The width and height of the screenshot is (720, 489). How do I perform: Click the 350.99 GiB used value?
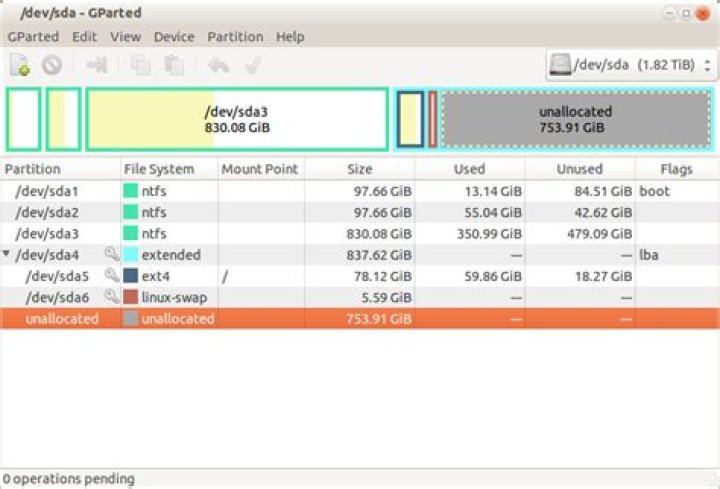pyautogui.click(x=489, y=233)
